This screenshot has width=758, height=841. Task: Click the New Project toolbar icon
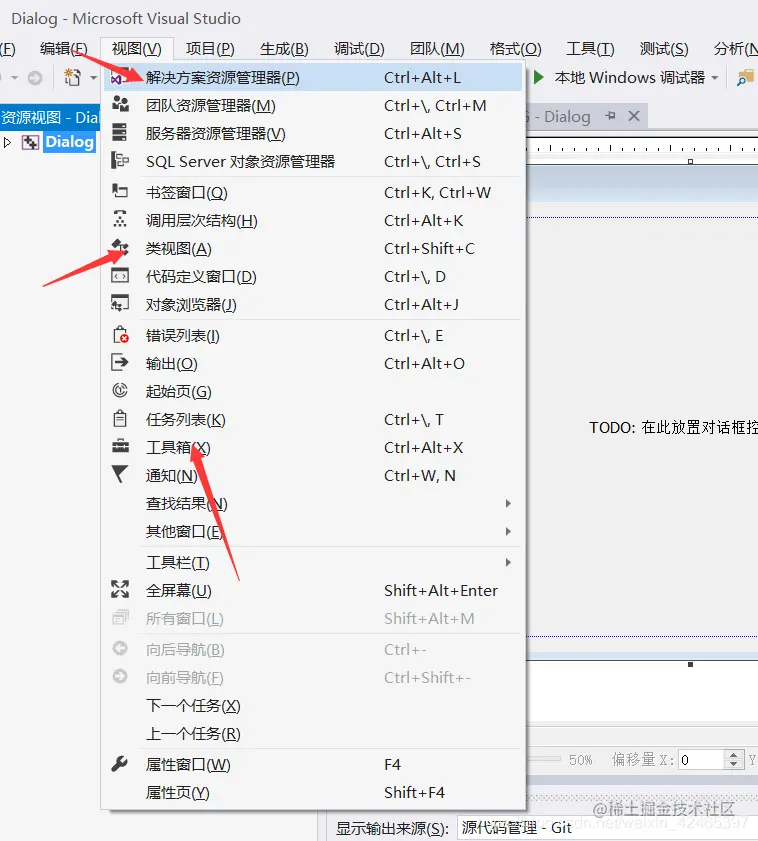click(72, 78)
